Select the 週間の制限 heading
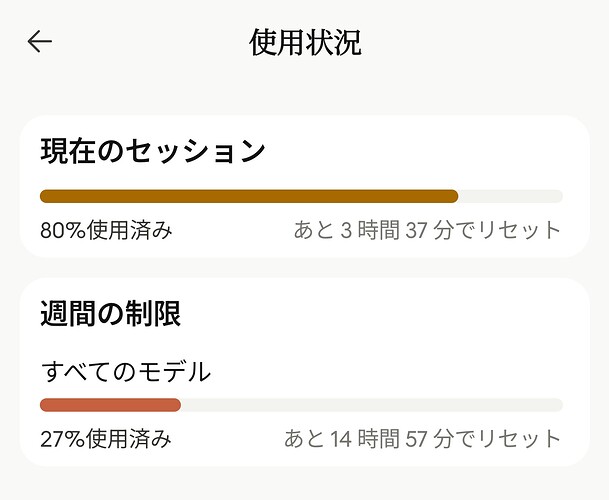The height and width of the screenshot is (500, 609). 111,314
